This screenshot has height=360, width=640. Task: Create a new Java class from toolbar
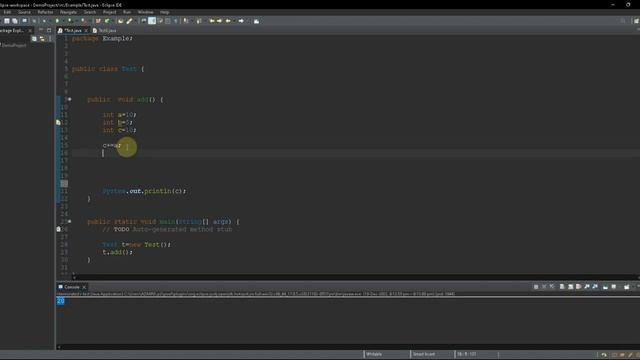pos(107,21)
